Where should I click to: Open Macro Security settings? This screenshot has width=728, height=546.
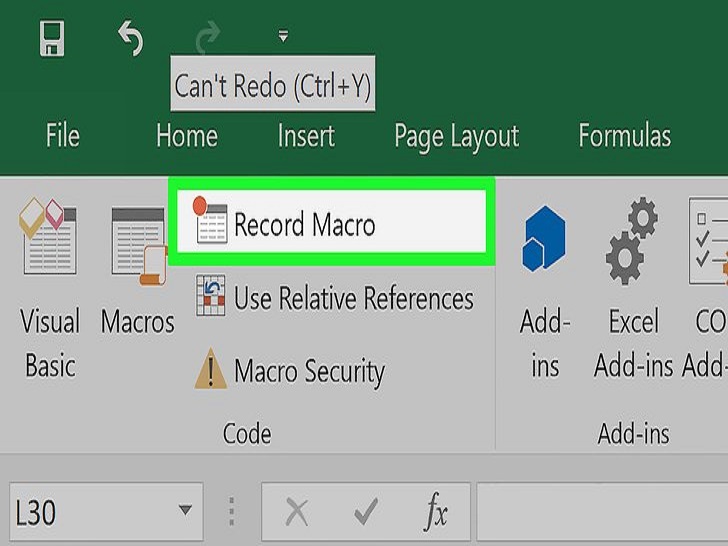pos(310,372)
